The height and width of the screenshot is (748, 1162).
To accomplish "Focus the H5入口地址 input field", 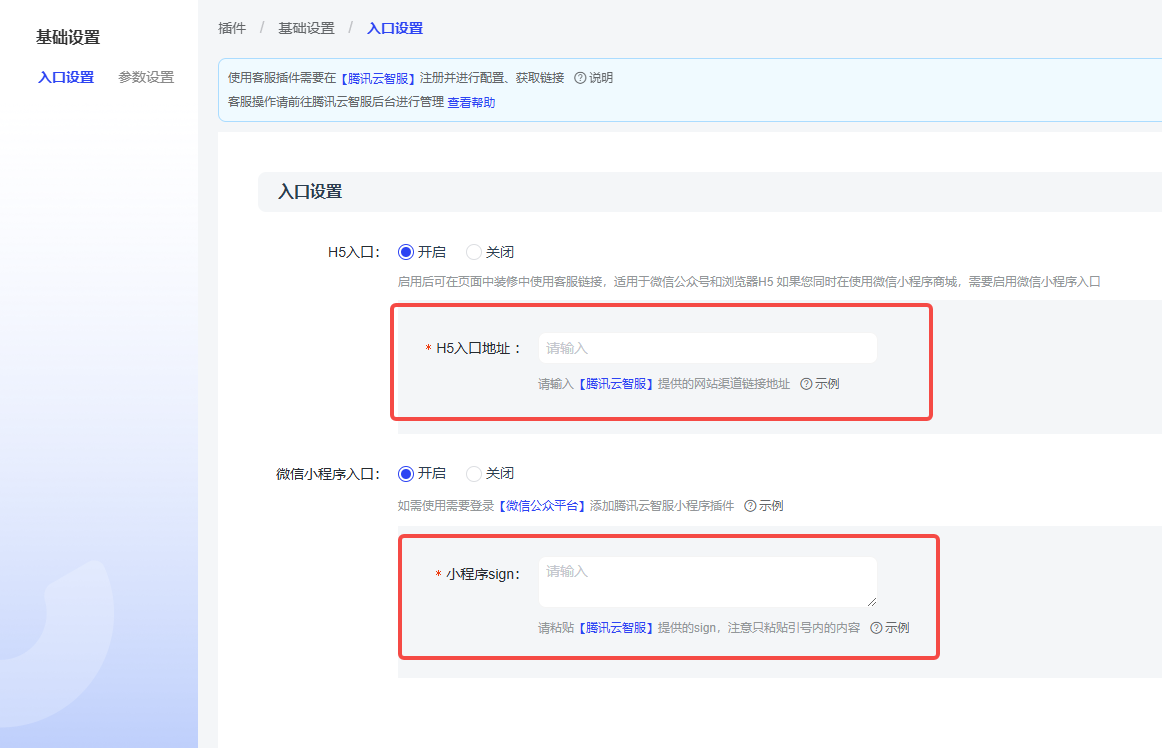I will tap(707, 348).
